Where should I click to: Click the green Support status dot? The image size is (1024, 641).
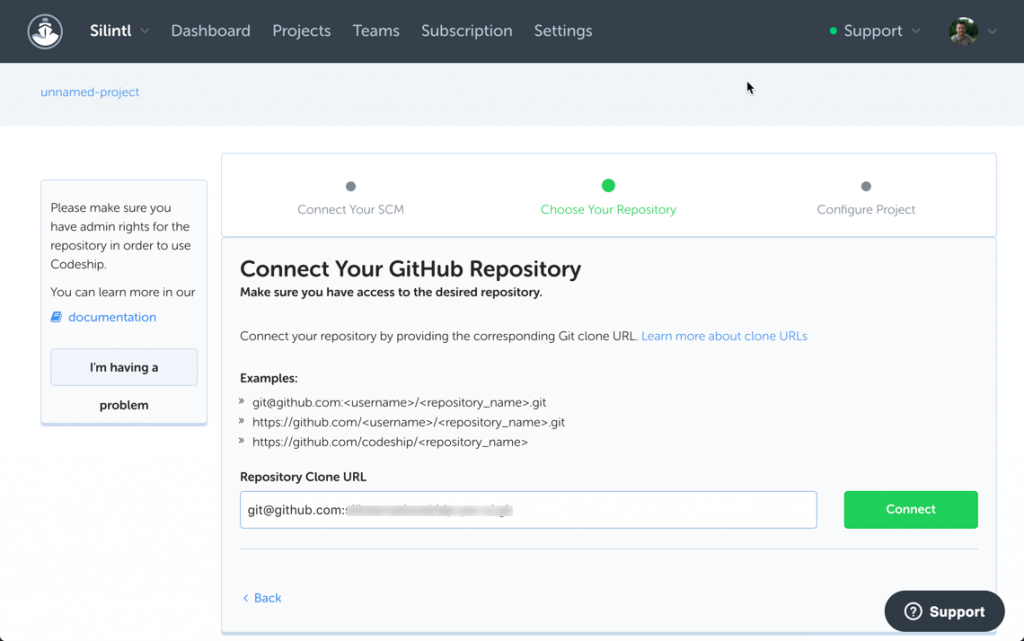[833, 31]
